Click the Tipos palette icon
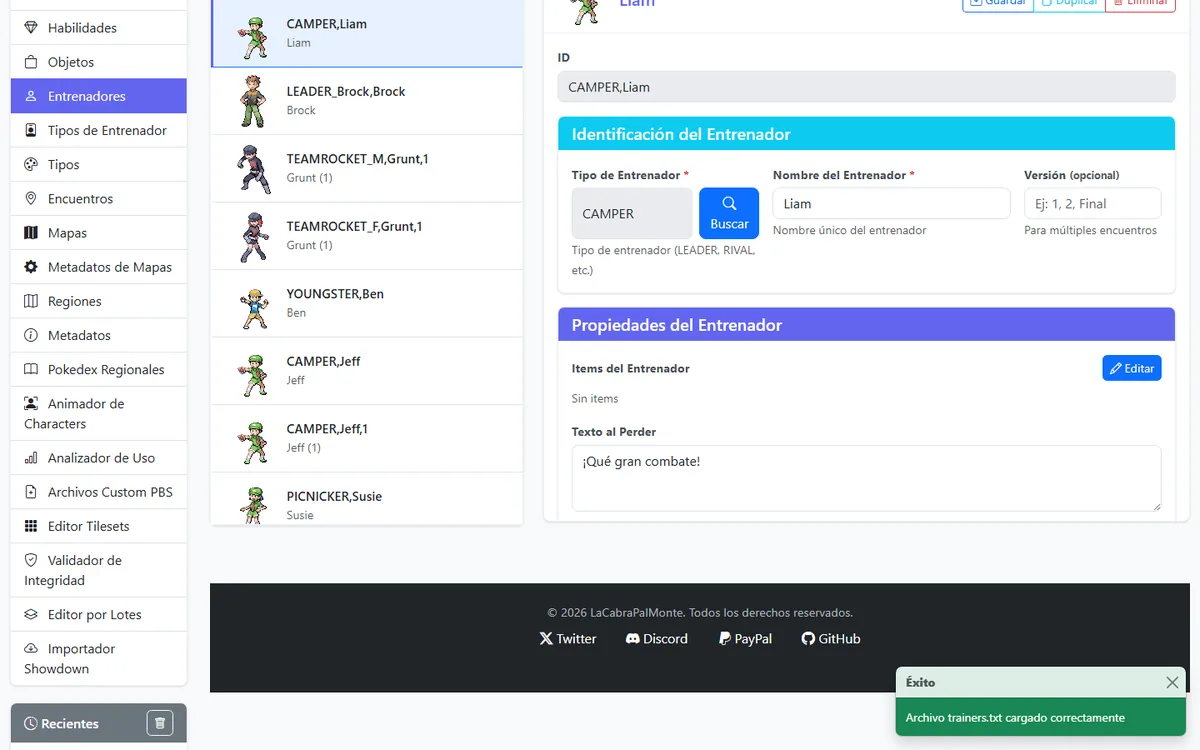1200x750 pixels. pyautogui.click(x=31, y=164)
